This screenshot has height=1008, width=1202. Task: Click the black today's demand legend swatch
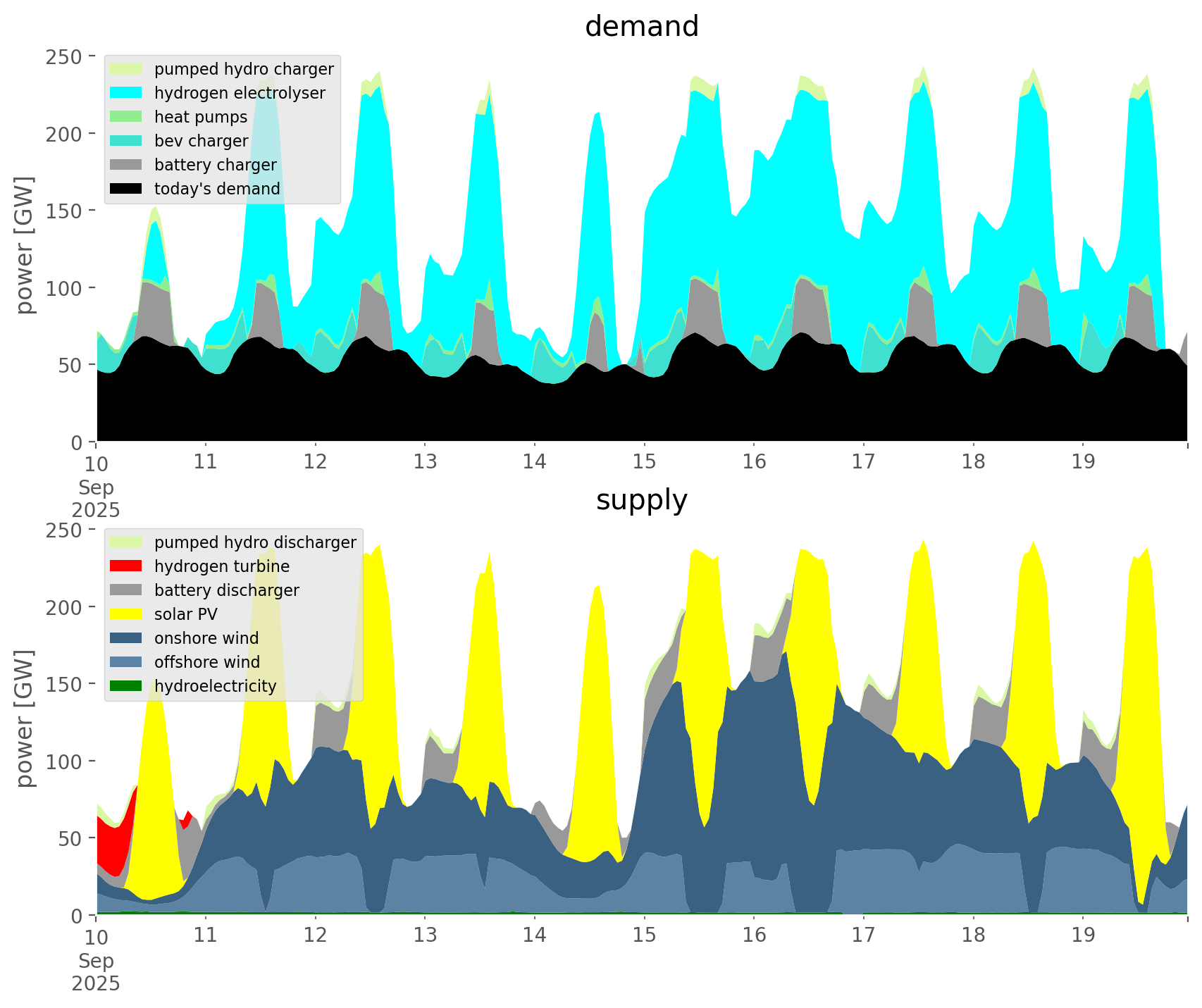(126, 189)
